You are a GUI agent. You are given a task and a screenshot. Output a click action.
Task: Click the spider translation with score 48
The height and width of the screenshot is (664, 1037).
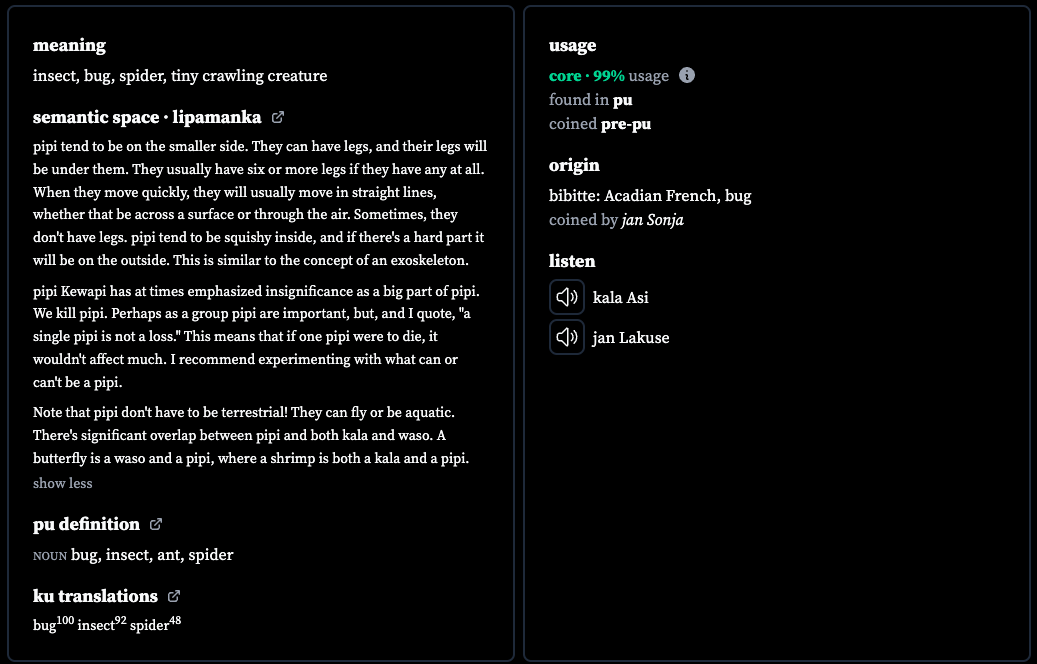pos(155,624)
